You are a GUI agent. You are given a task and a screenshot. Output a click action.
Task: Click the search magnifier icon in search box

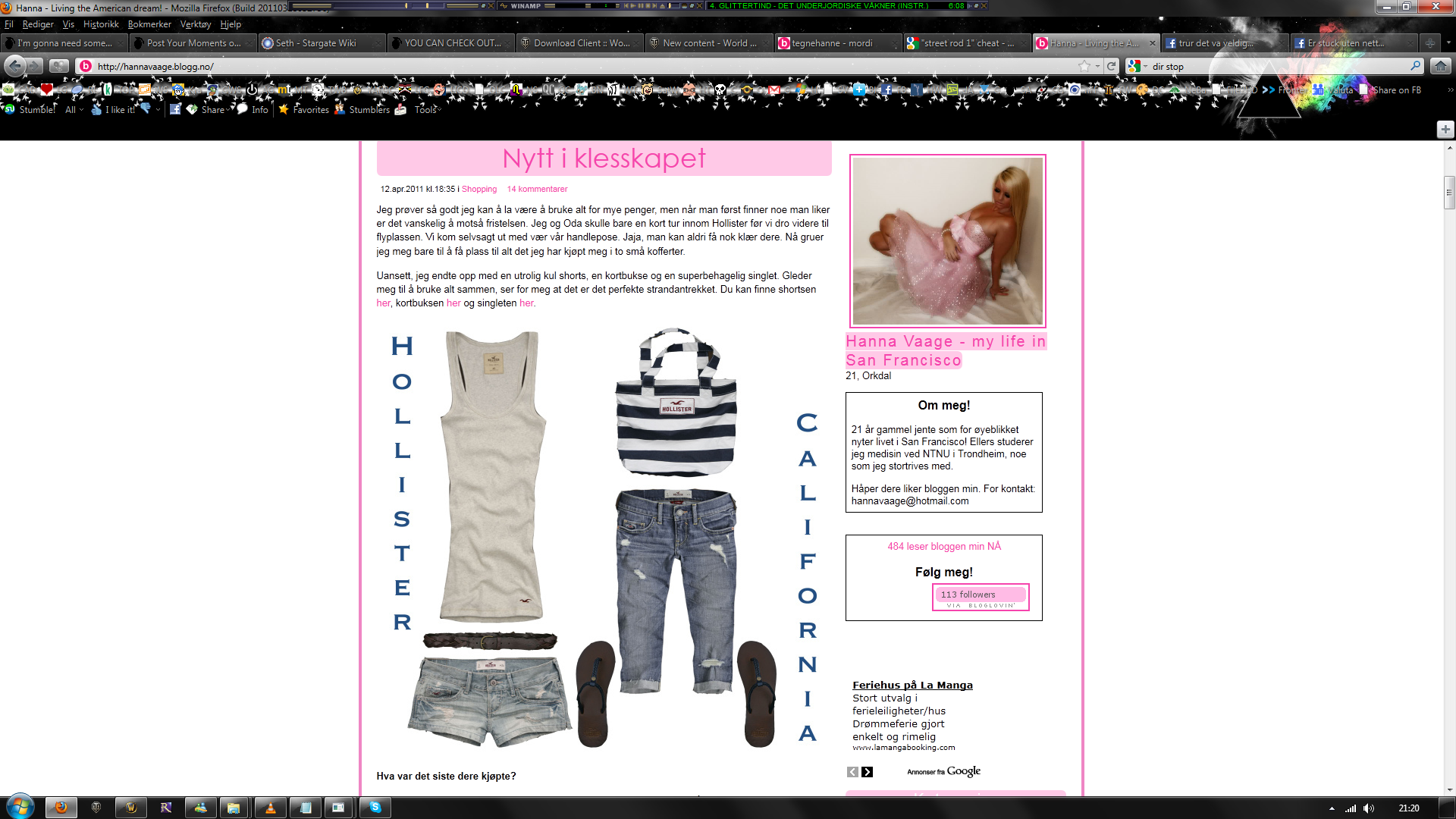(x=1415, y=66)
